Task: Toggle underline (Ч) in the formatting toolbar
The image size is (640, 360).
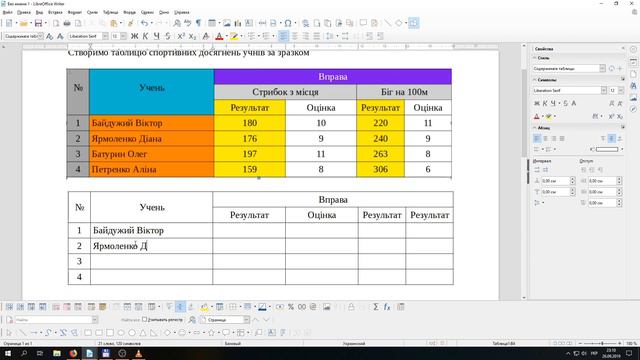Action: pos(156,36)
